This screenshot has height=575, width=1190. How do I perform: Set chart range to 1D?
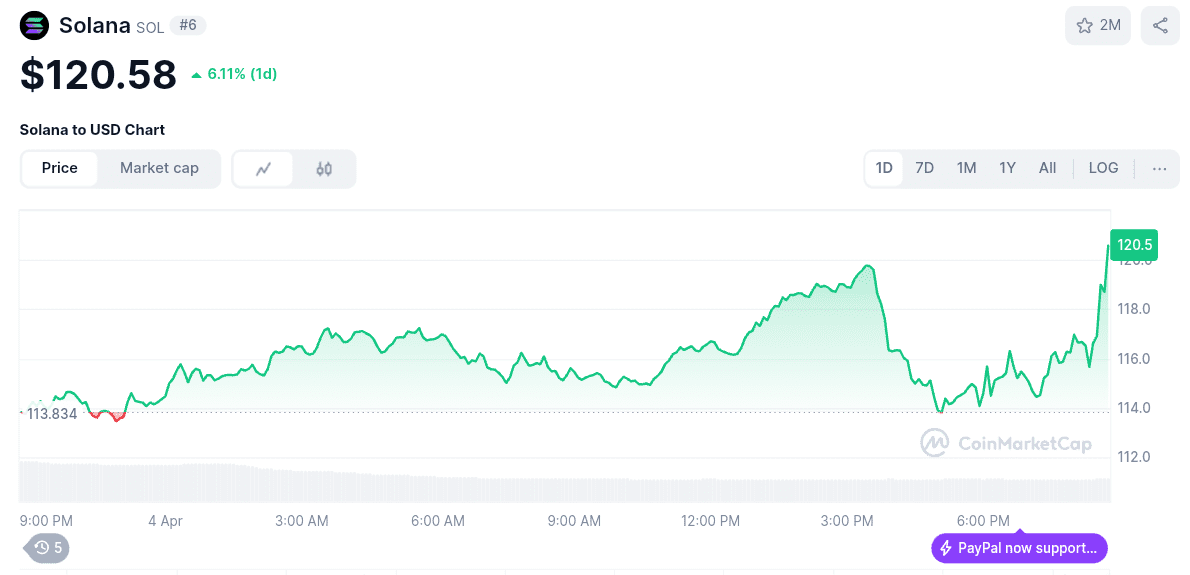pos(884,168)
